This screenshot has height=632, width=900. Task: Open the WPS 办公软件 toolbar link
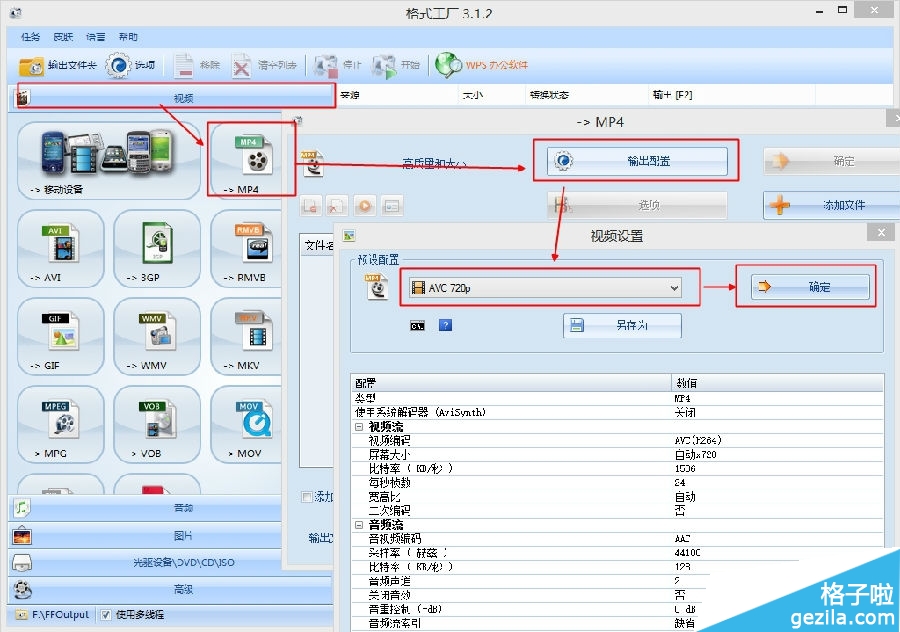[x=481, y=65]
